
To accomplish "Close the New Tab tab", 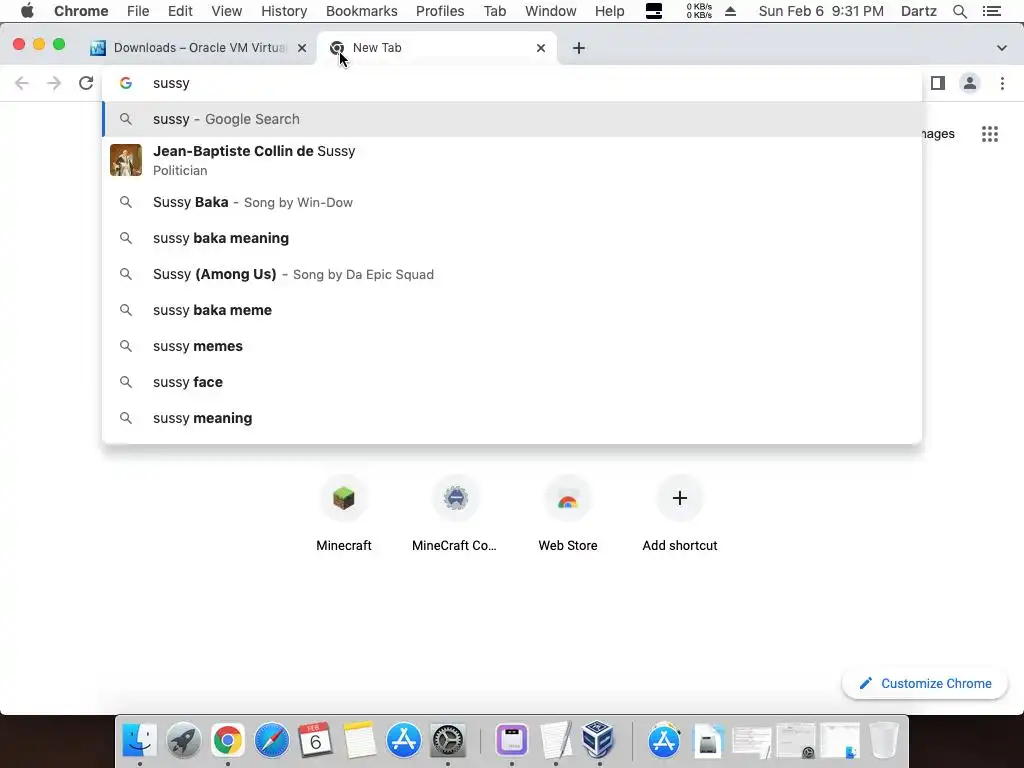I will (x=541, y=48).
